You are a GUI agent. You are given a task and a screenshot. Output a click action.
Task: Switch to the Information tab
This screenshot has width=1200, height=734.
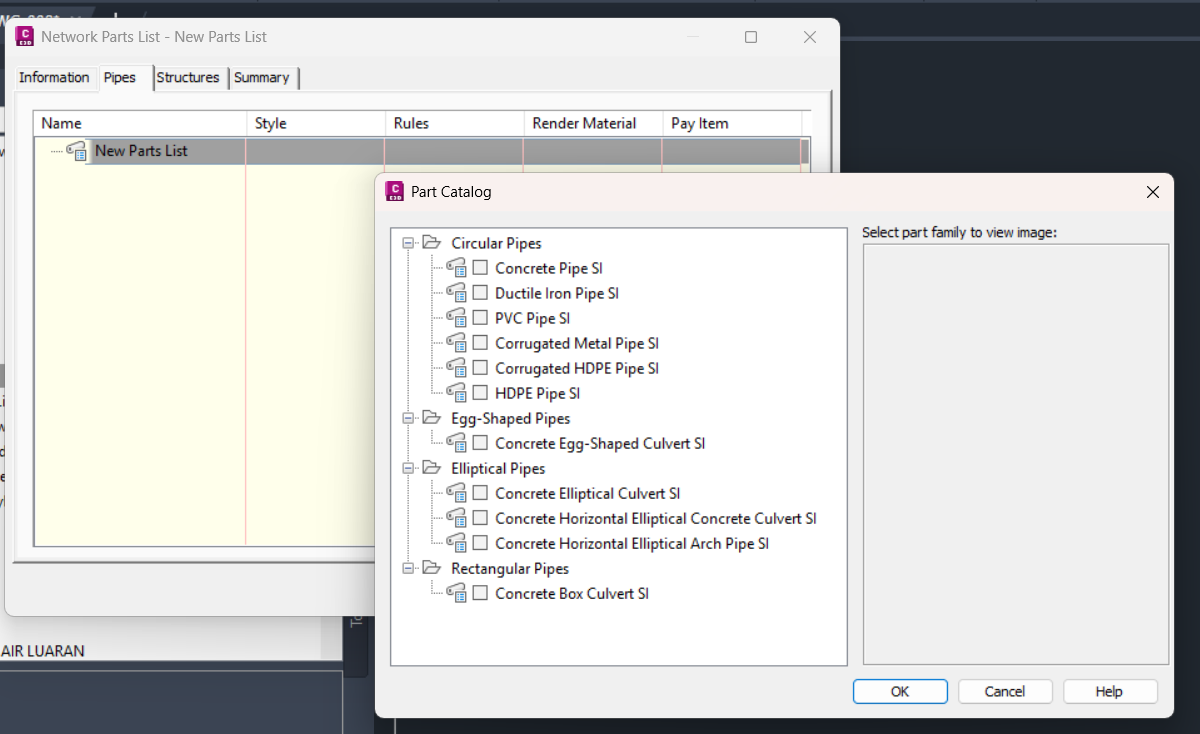coord(54,78)
